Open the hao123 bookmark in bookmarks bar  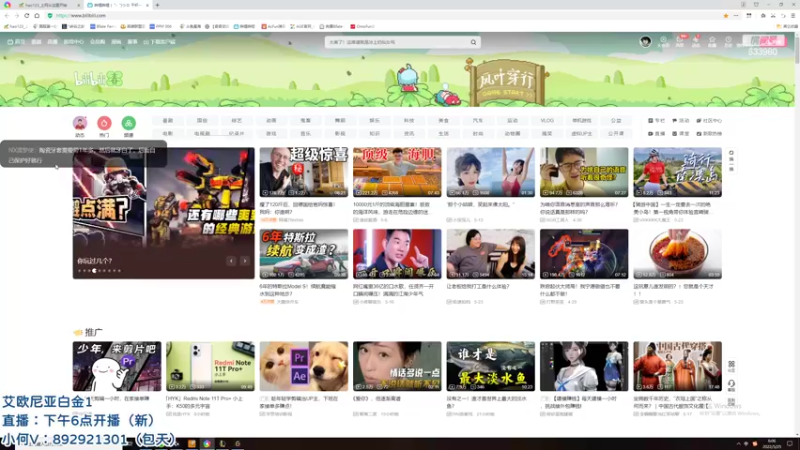(x=16, y=26)
